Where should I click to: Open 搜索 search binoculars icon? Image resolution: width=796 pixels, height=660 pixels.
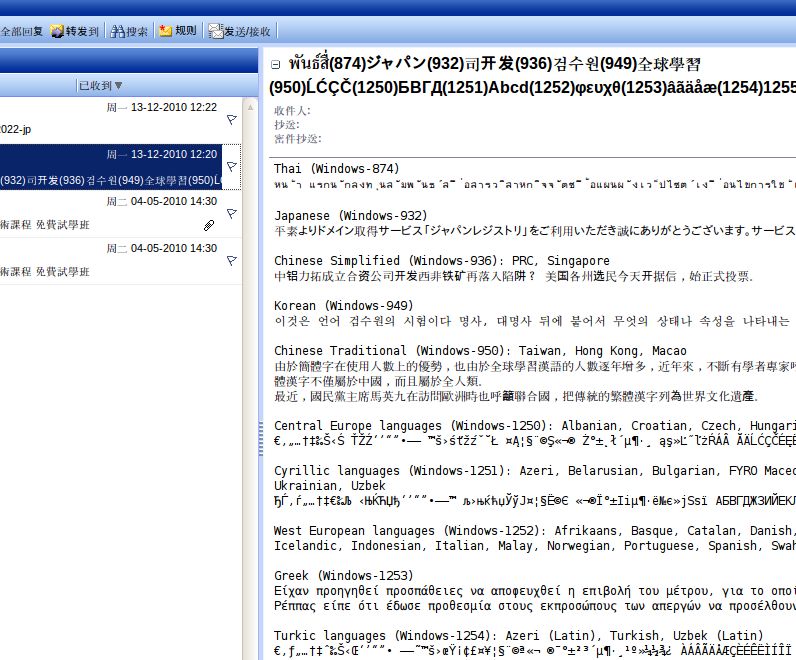pos(117,31)
